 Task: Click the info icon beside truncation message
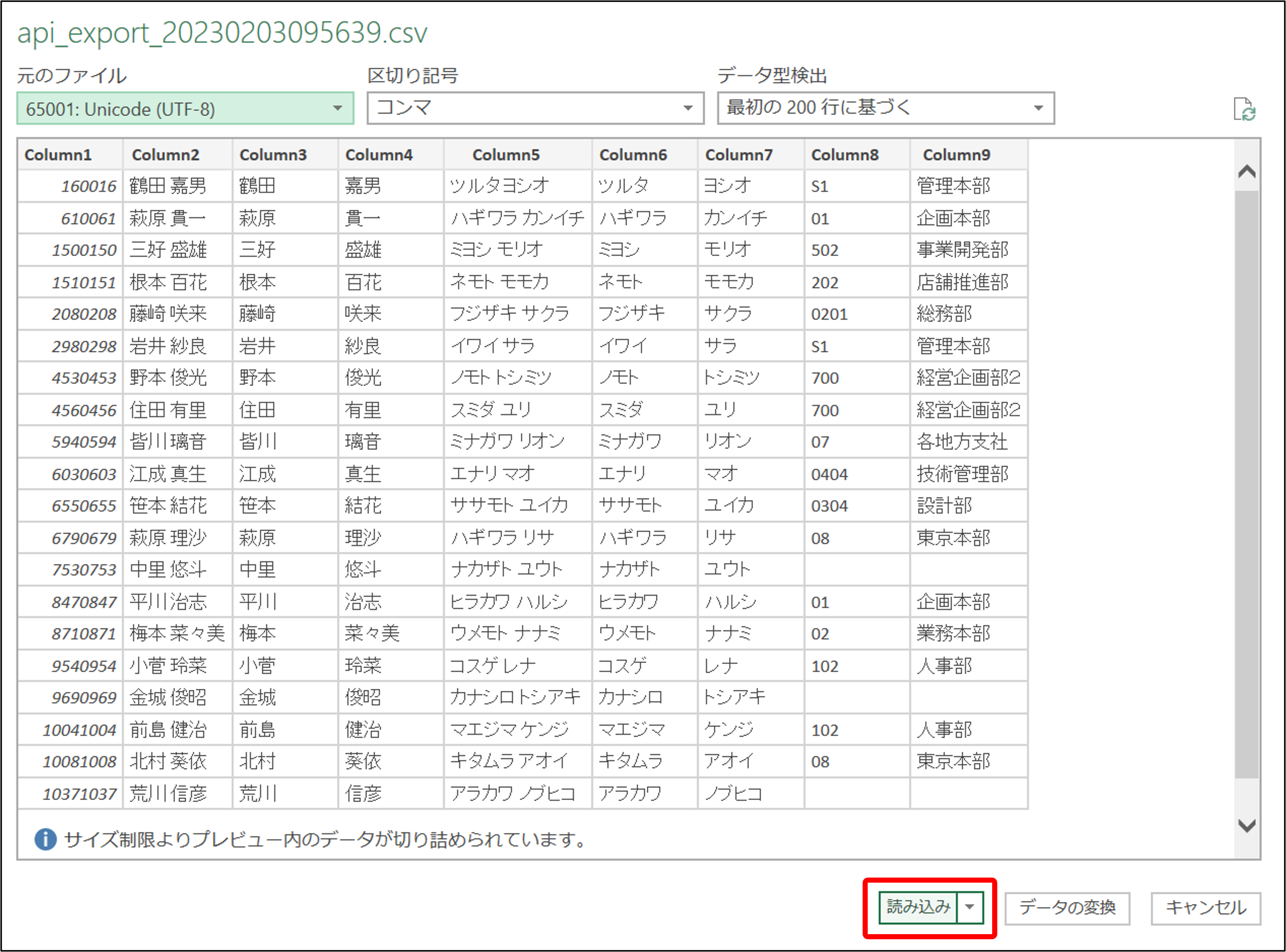pyautogui.click(x=45, y=839)
